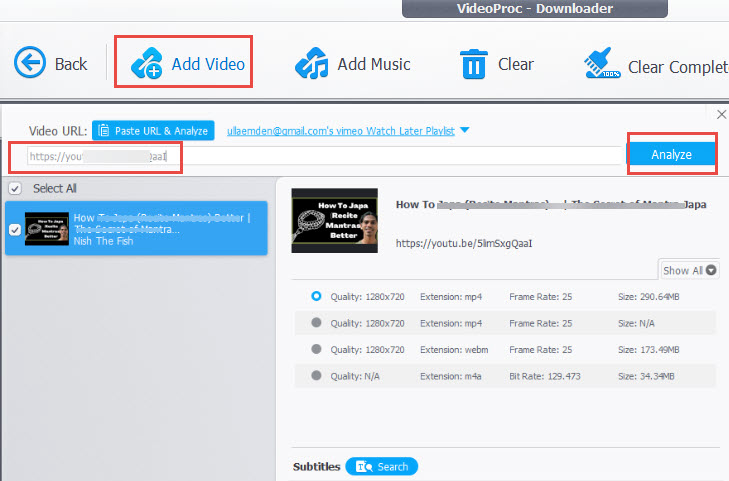This screenshot has width=729, height=481.
Task: Click the Size: 173.49MB value
Action: pos(649,349)
